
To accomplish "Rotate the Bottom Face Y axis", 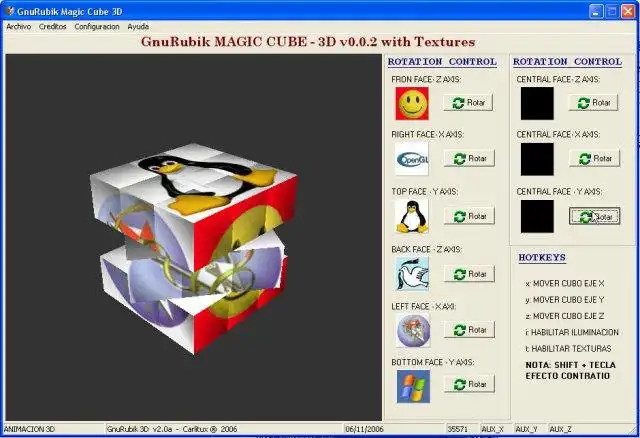I will point(469,384).
